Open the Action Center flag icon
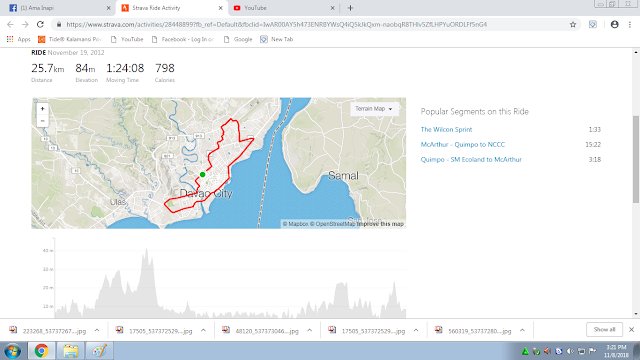640x360 pixels. coord(593,351)
